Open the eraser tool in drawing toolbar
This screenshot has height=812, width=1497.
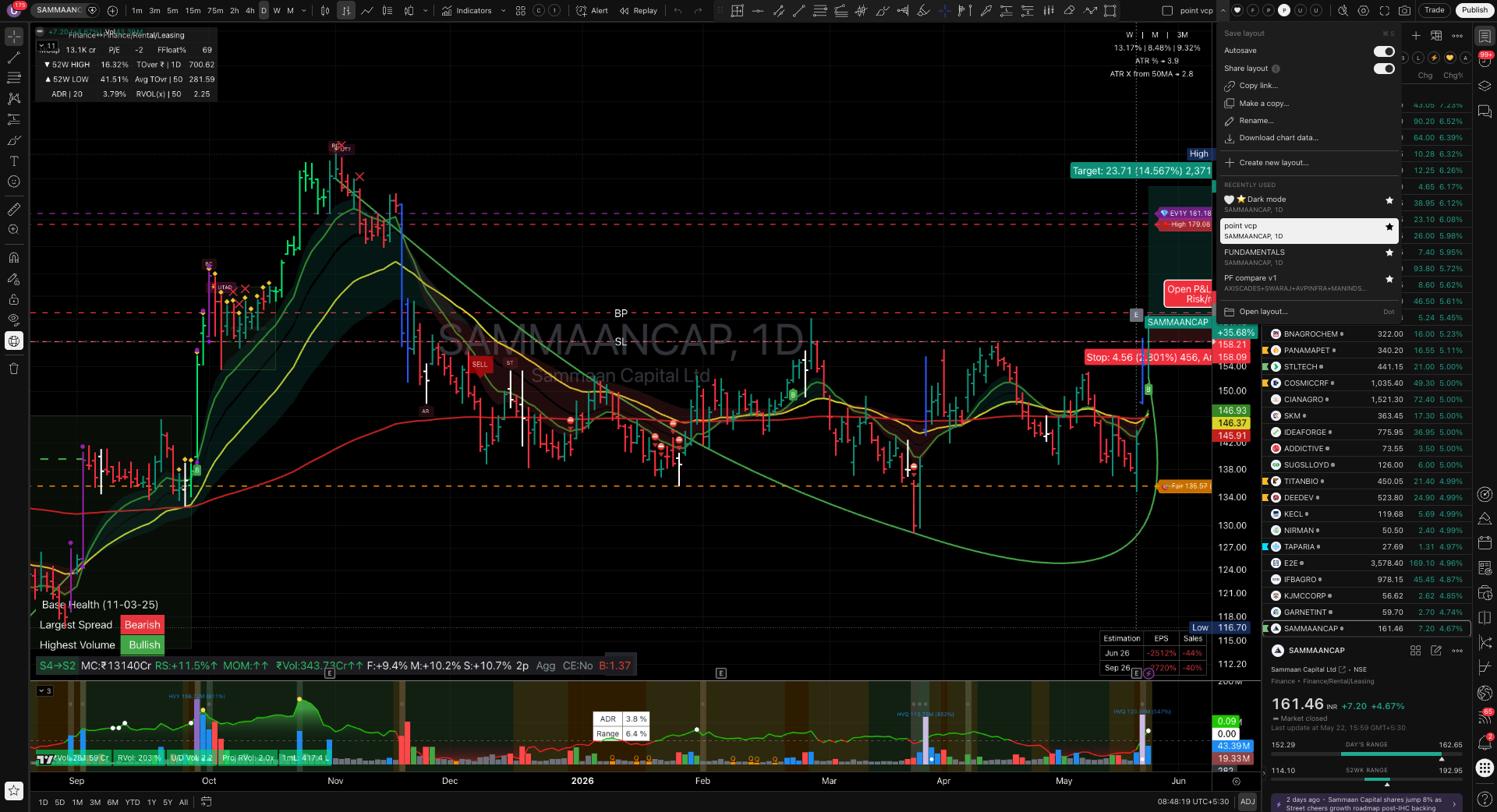coord(1069,11)
